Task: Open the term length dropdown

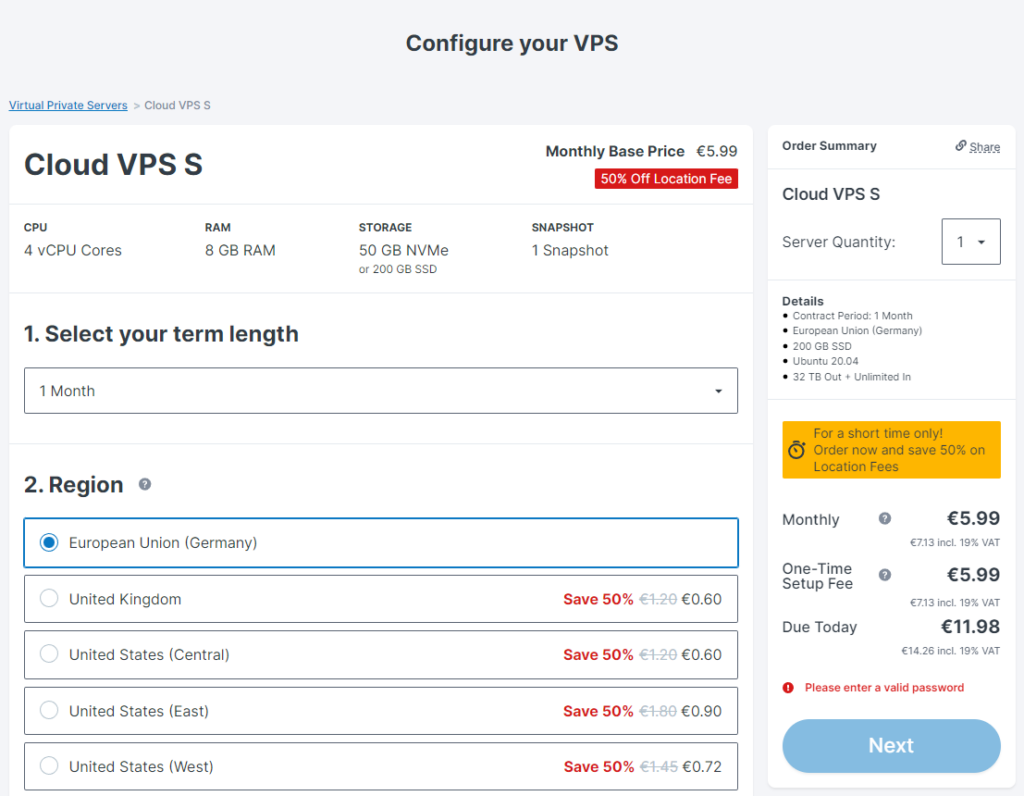Action: click(380, 390)
